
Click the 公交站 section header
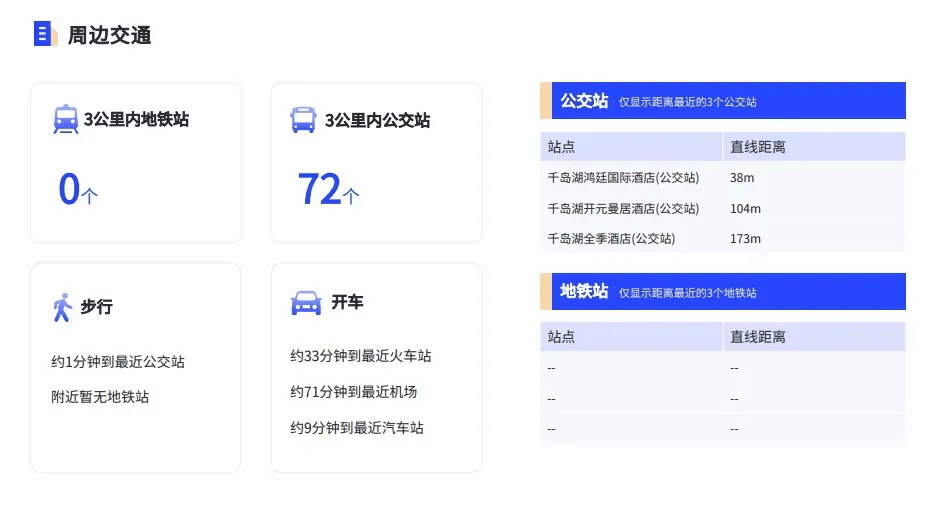(723, 101)
